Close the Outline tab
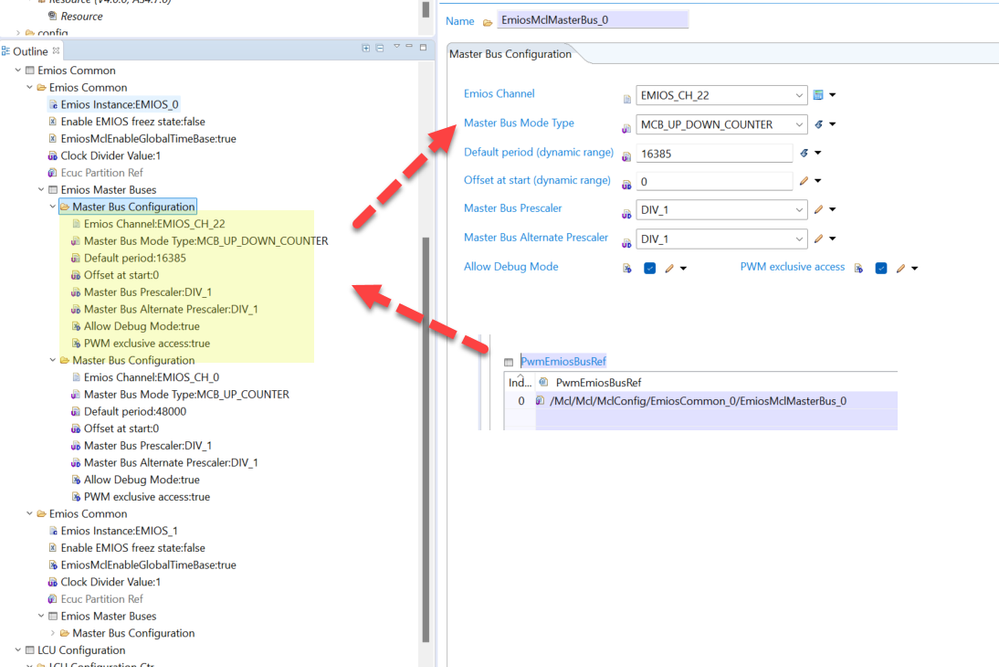 coord(56,50)
